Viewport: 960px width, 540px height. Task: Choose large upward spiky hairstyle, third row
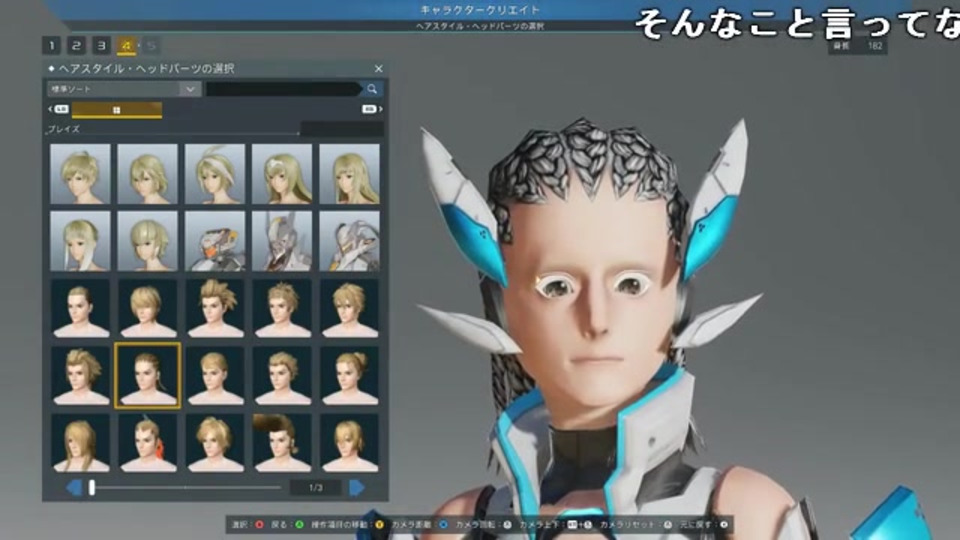coord(215,309)
